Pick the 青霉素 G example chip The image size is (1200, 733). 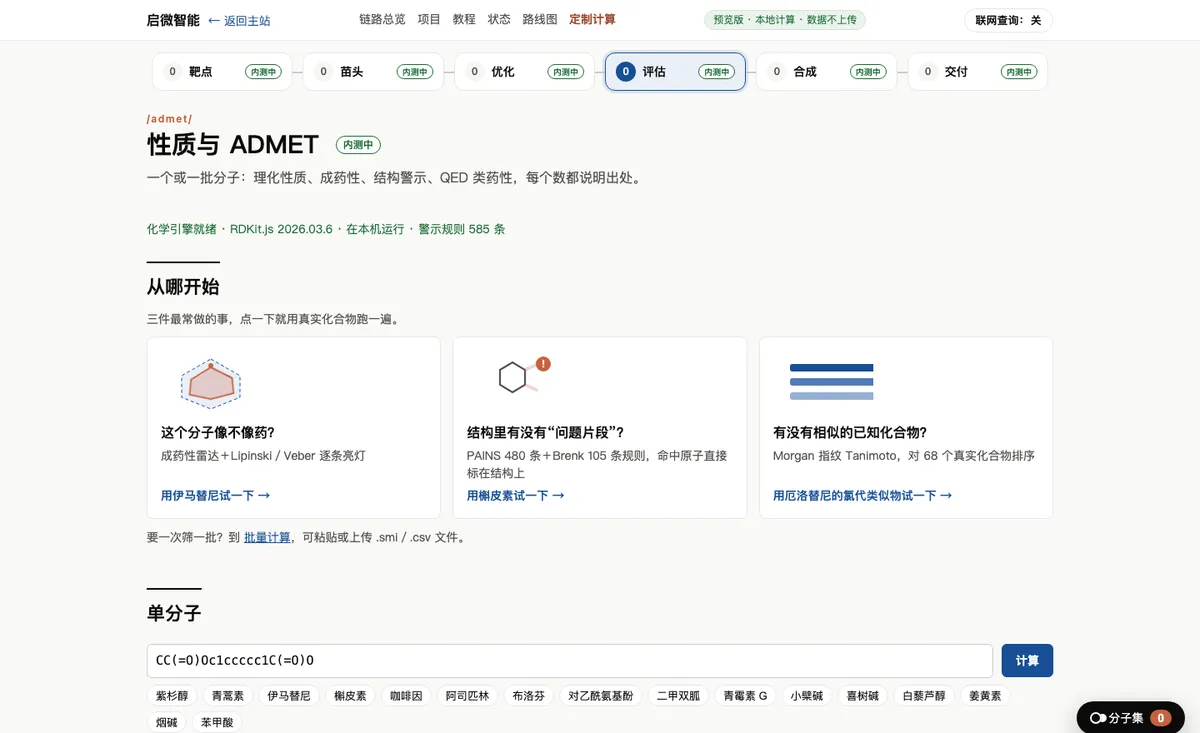coord(746,696)
